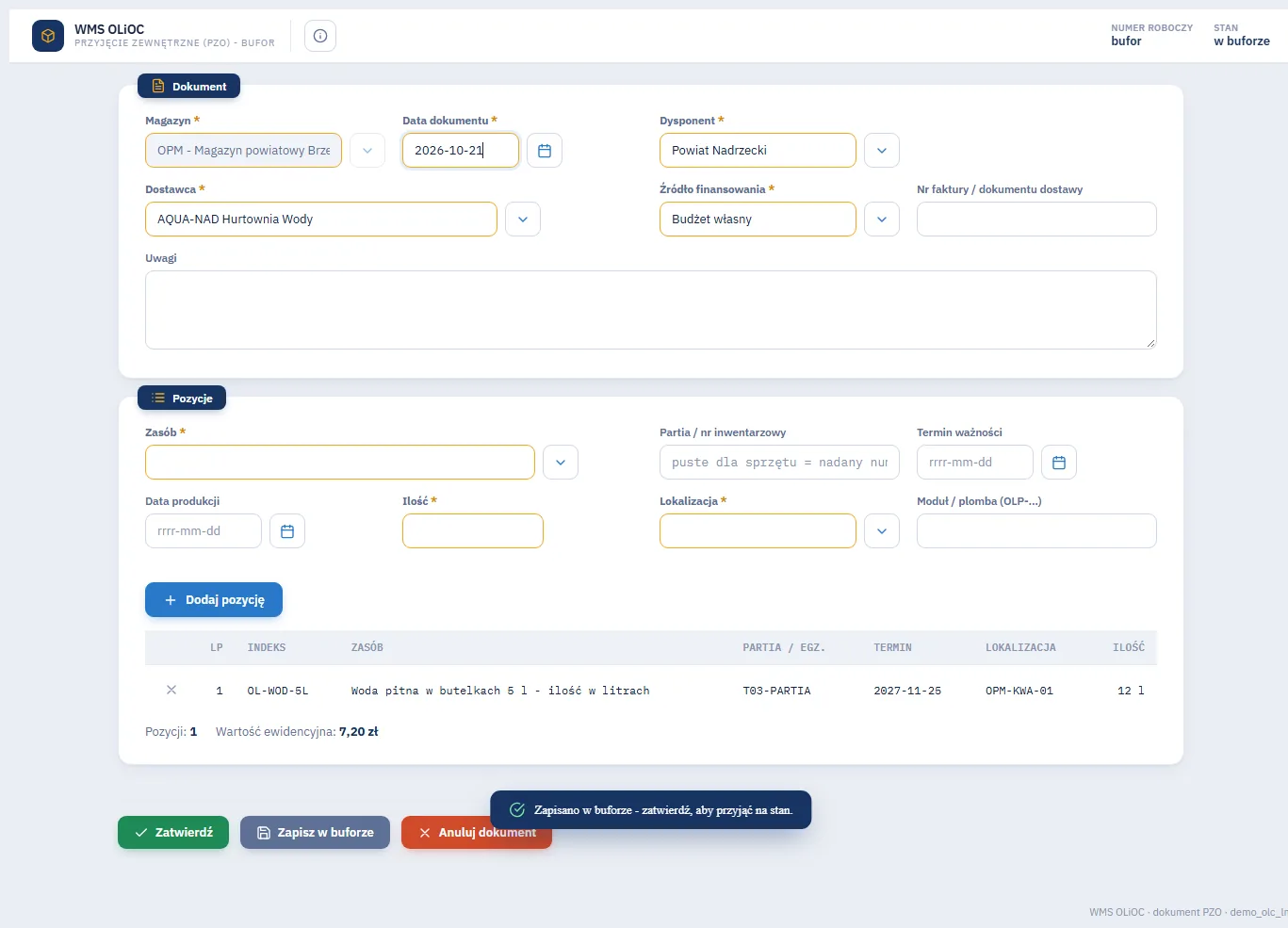Click the Woda pitna w butelkach resource name

click(x=500, y=692)
